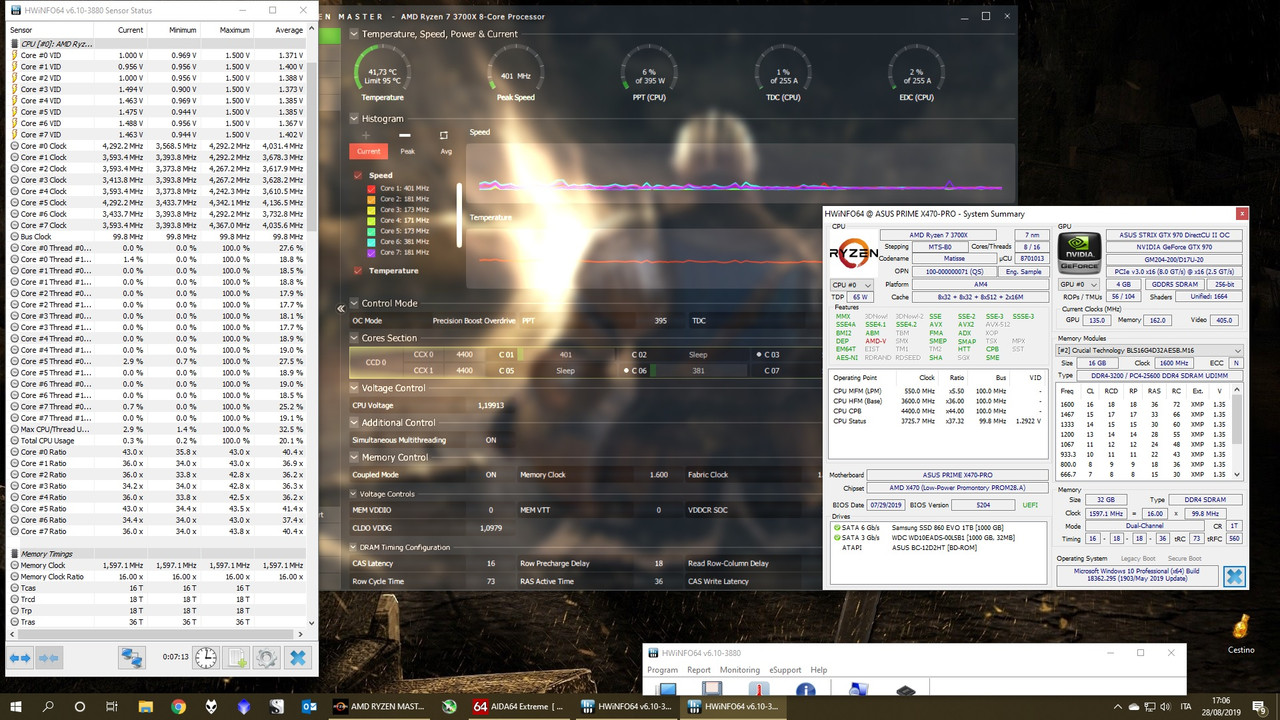Screen dimensions: 1280x720
Task: Click the plus icon in Histogram section
Action: pos(366,135)
